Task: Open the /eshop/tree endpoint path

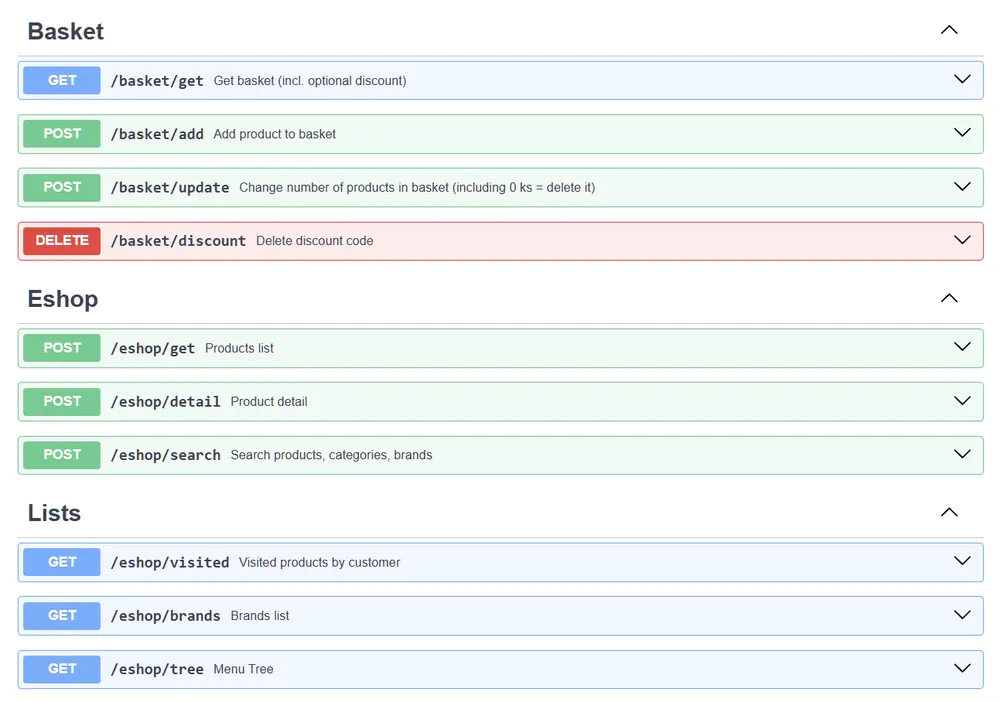Action: [157, 670]
